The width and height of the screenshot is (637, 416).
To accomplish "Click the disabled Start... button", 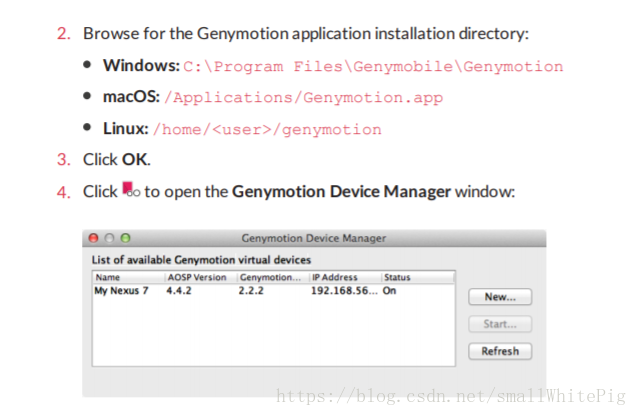I will pyautogui.click(x=500, y=324).
